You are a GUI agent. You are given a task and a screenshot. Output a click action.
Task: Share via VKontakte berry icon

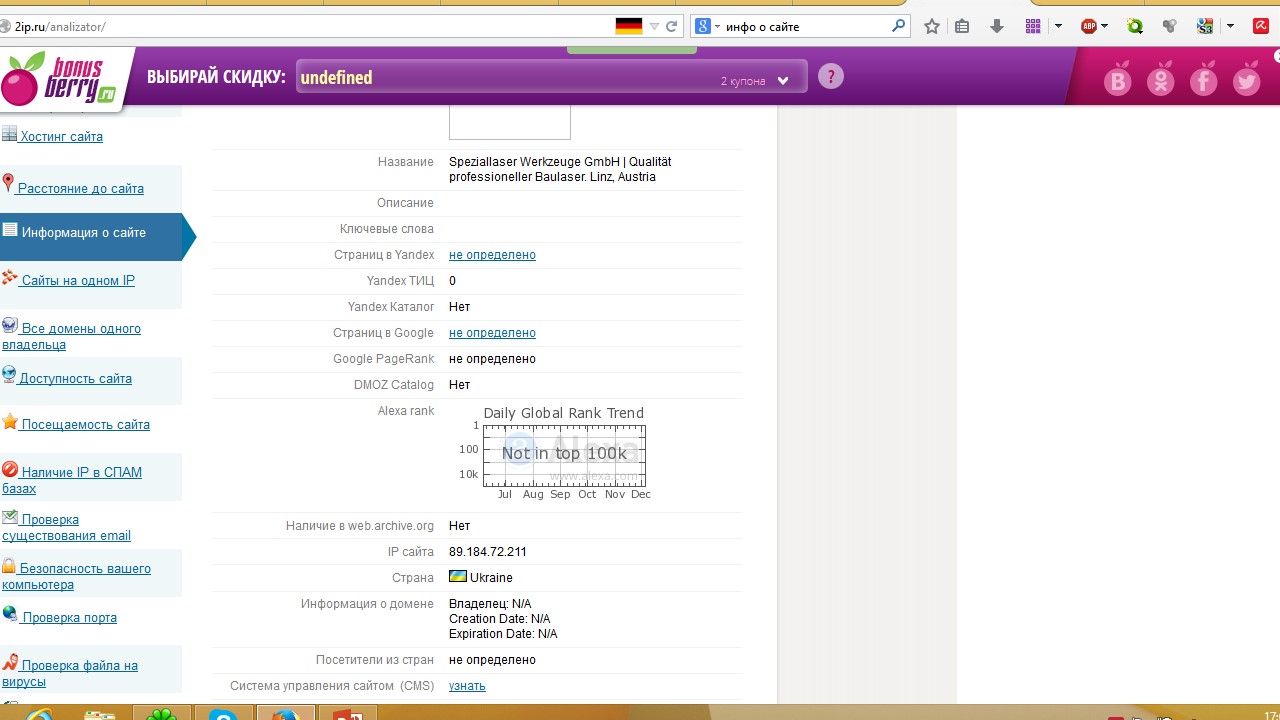coord(1117,80)
